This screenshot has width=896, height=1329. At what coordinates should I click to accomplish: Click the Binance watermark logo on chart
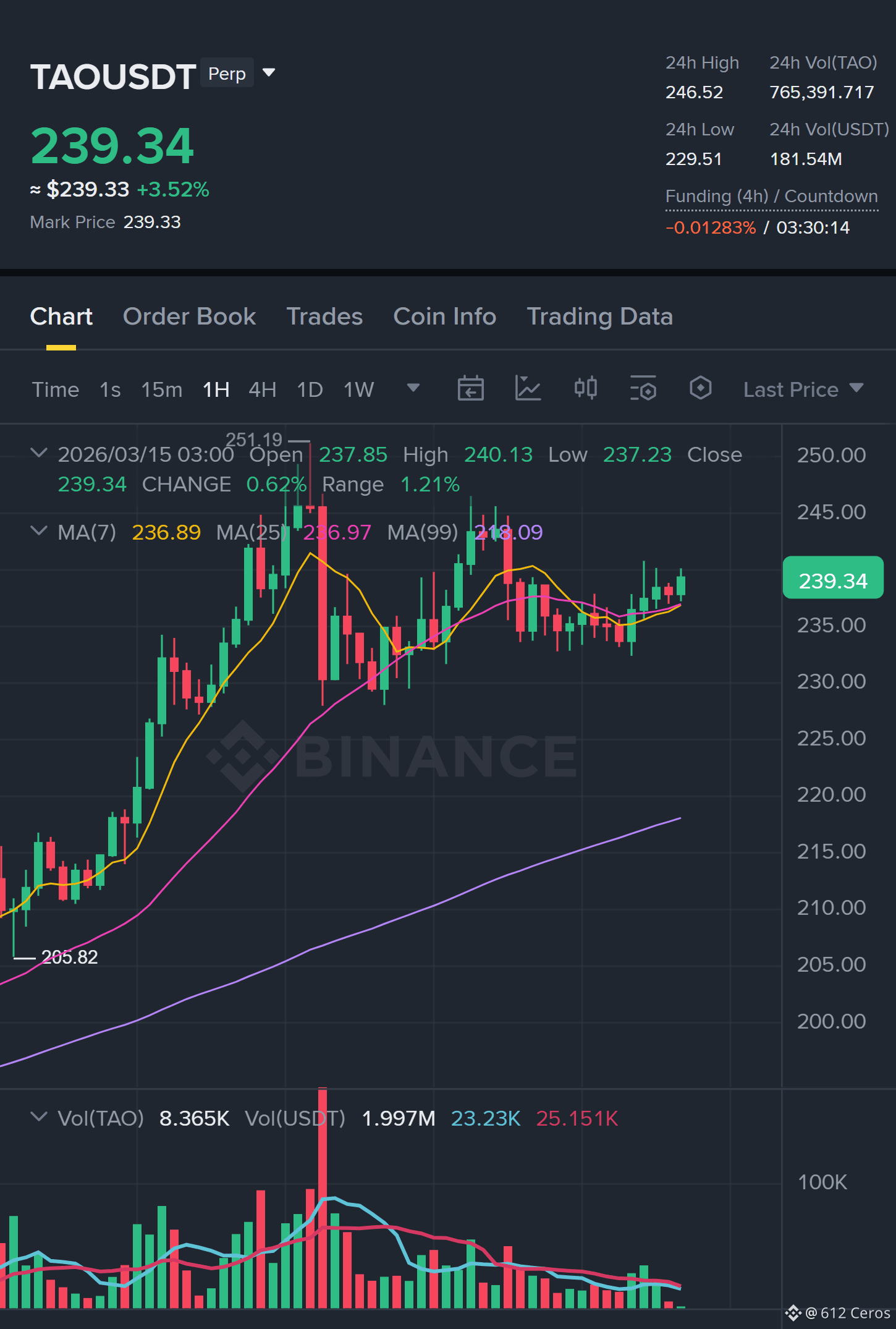click(392, 756)
